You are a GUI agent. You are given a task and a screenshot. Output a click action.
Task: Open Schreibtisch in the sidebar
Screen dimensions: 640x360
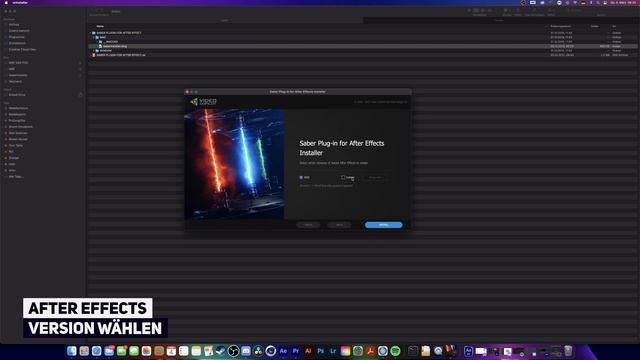17,43
